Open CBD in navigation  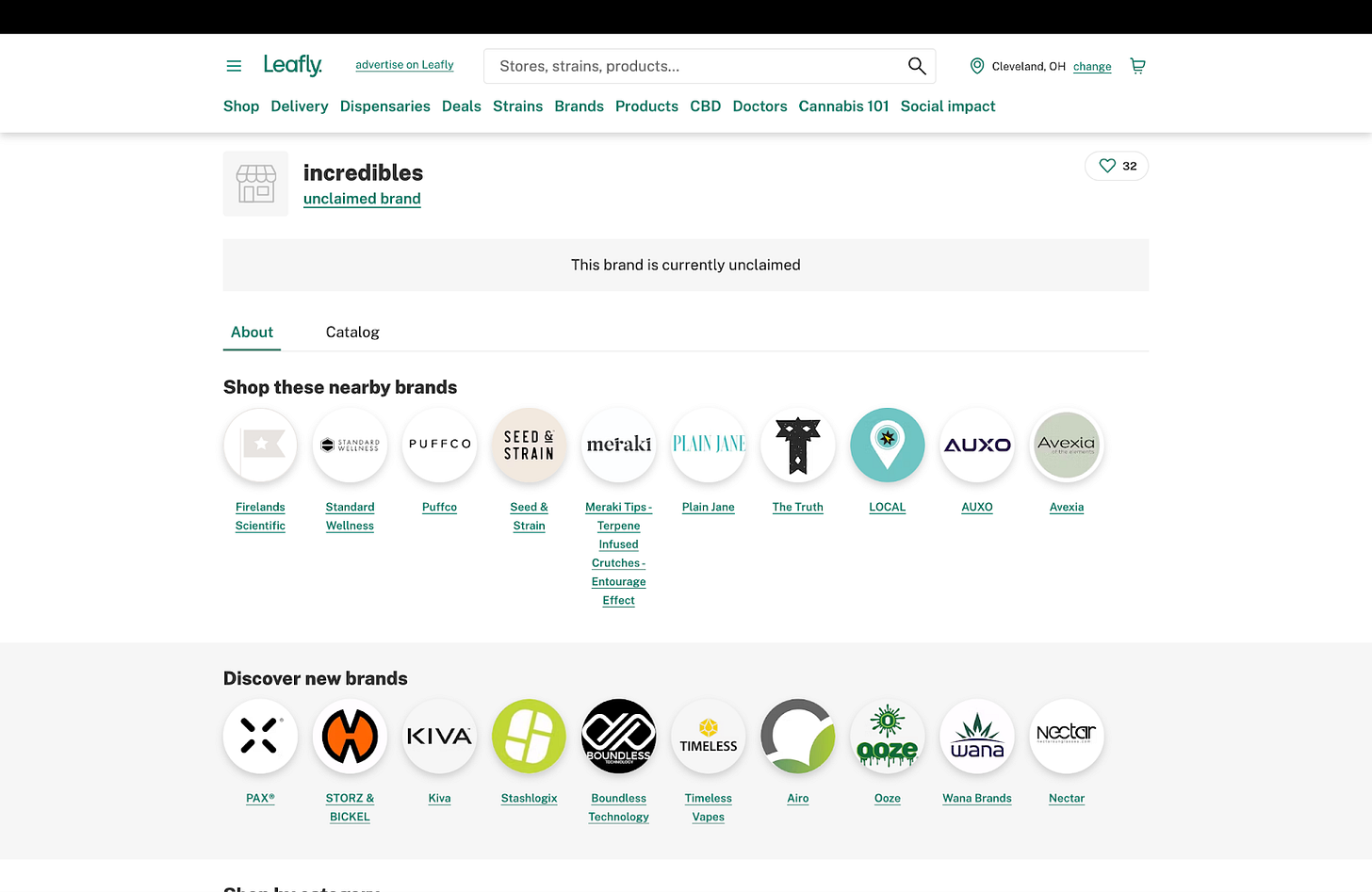(706, 106)
